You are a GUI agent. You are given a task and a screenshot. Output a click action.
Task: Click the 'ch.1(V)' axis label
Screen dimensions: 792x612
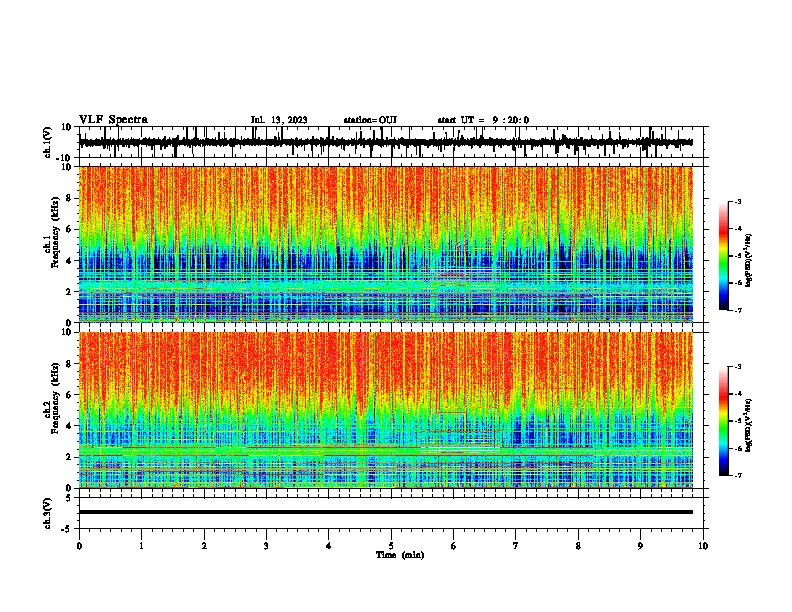point(48,142)
